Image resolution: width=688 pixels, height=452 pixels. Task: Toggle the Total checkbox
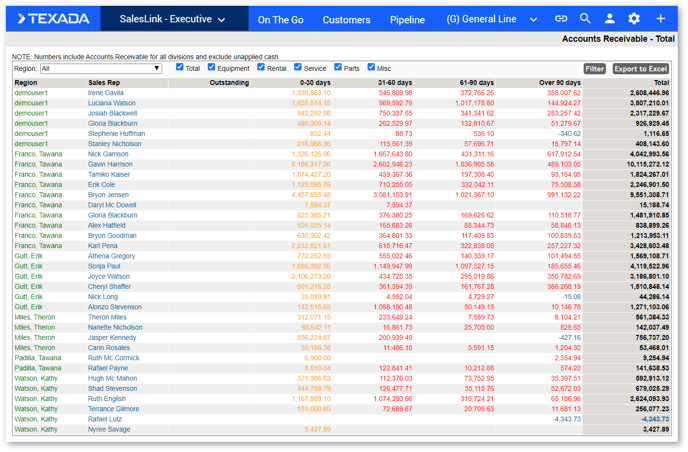180,67
